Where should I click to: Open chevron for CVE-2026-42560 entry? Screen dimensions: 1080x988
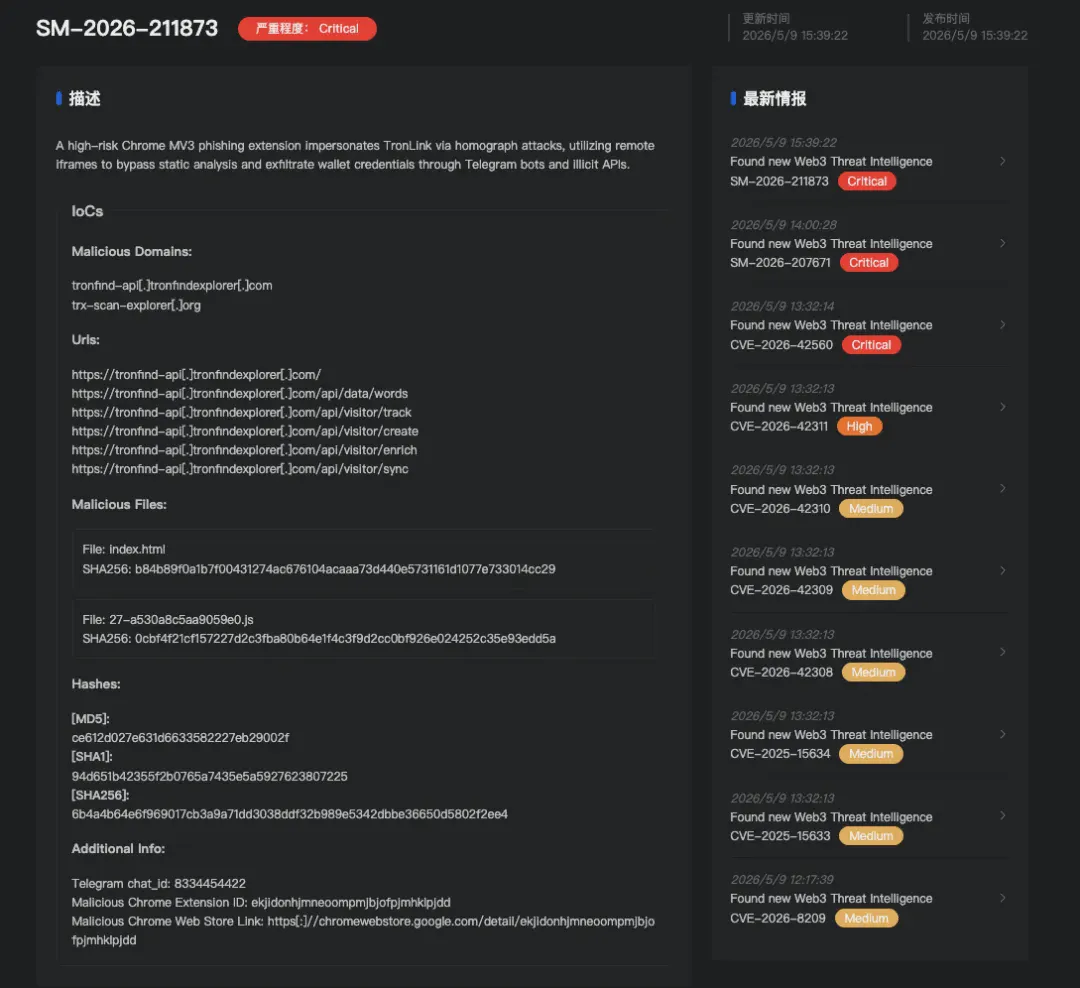tap(1002, 325)
